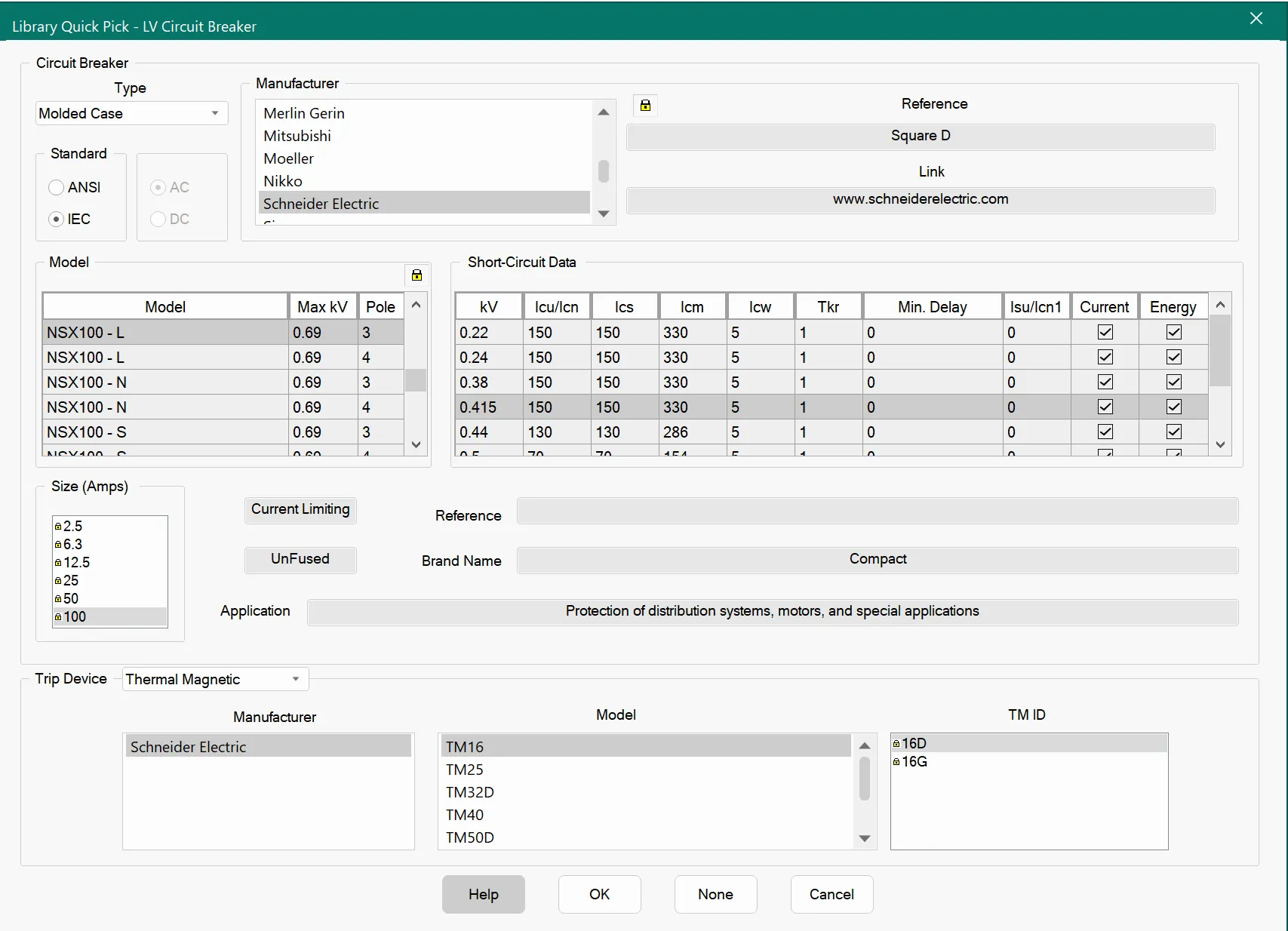Click the lock icon above Model table
The height and width of the screenshot is (931, 1288).
pyautogui.click(x=417, y=275)
